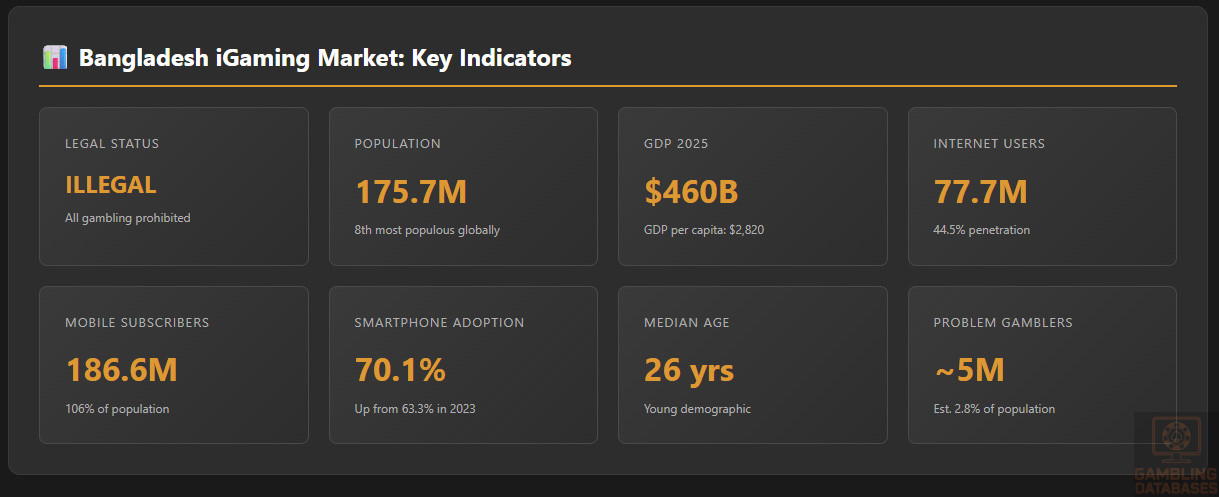The width and height of the screenshot is (1219, 497).
Task: Click the 26 yrs median age value
Action: pos(689,370)
